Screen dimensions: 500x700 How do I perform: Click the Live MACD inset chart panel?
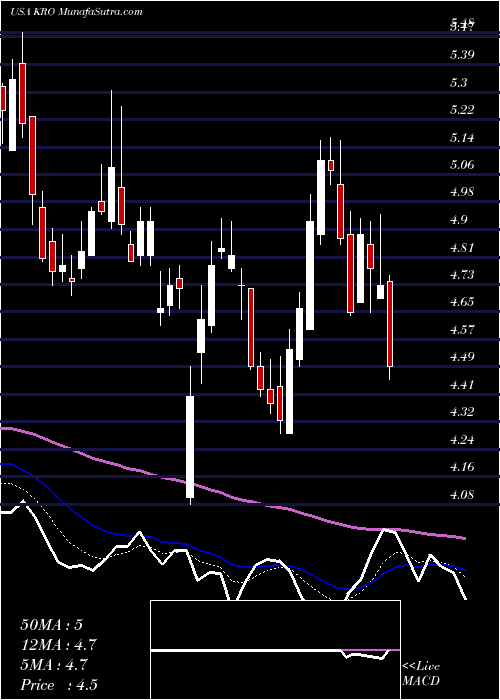pyautogui.click(x=275, y=650)
